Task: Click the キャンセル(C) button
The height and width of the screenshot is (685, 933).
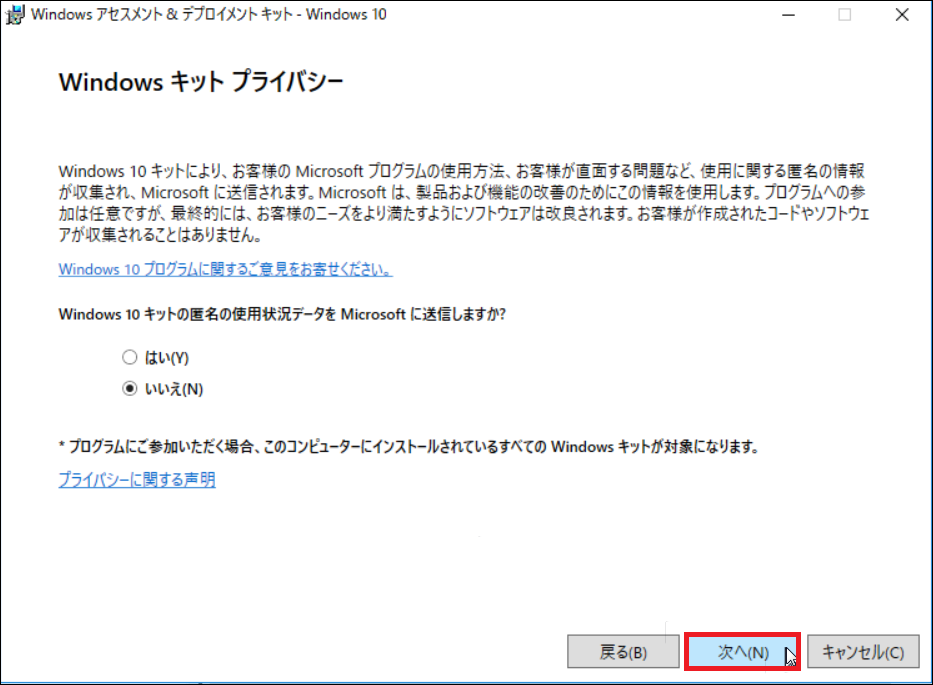Action: (863, 652)
